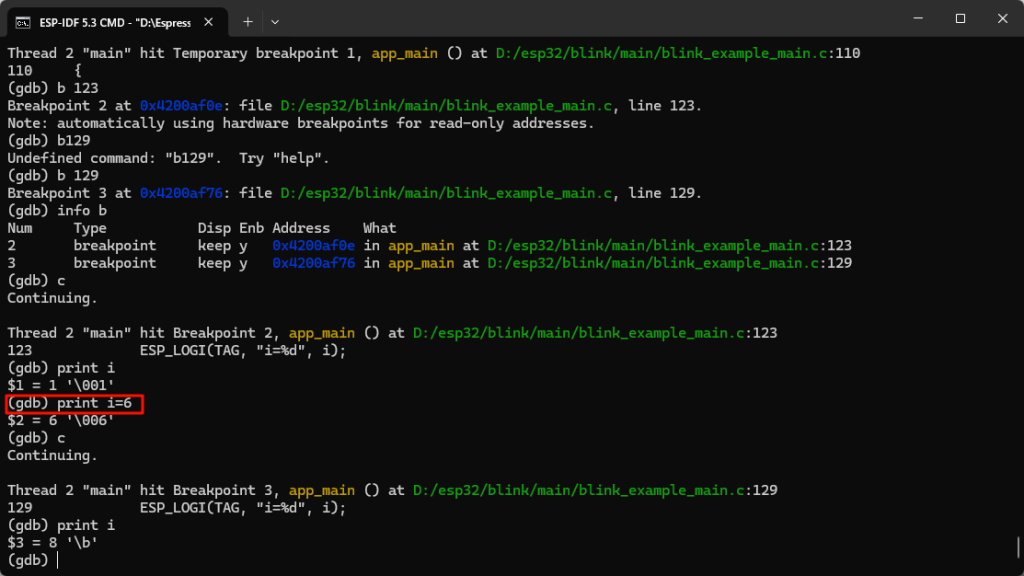Click the first Continuing. message
1024x576 pixels.
pos(50,297)
